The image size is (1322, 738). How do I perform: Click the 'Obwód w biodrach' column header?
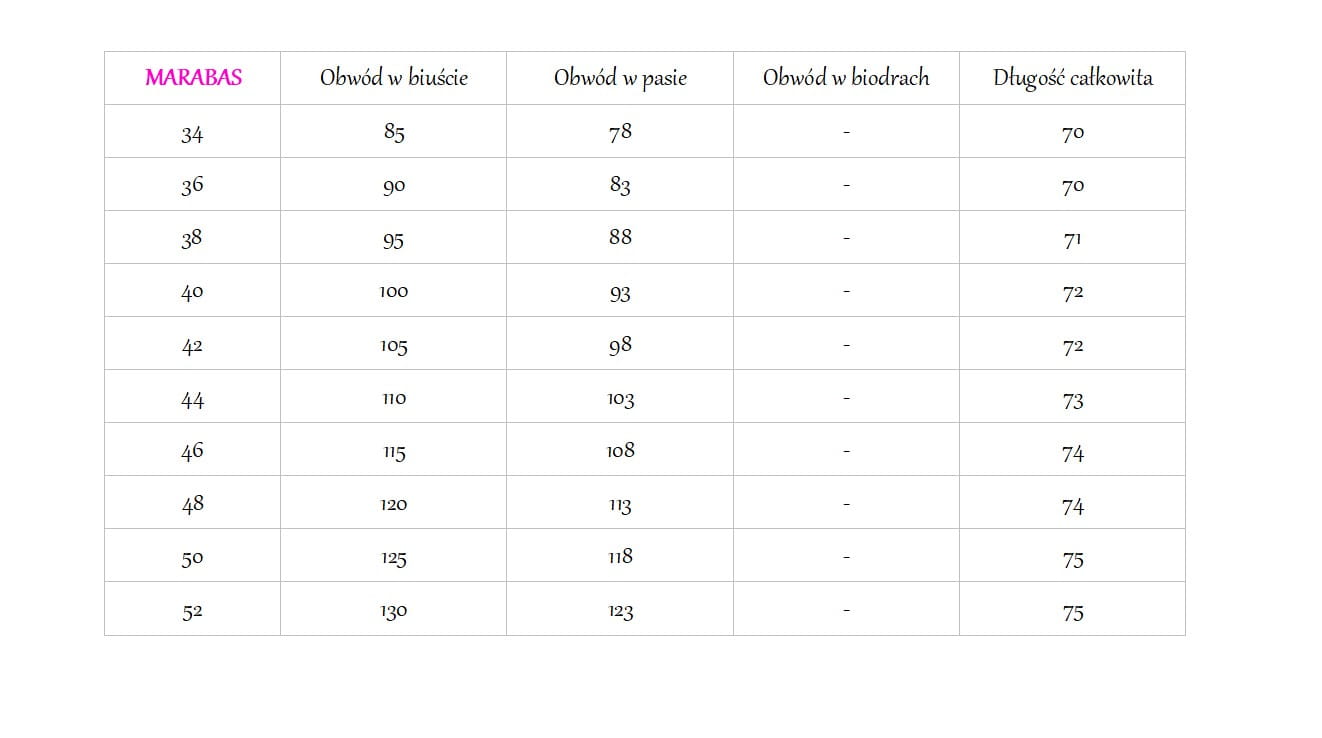coord(846,78)
